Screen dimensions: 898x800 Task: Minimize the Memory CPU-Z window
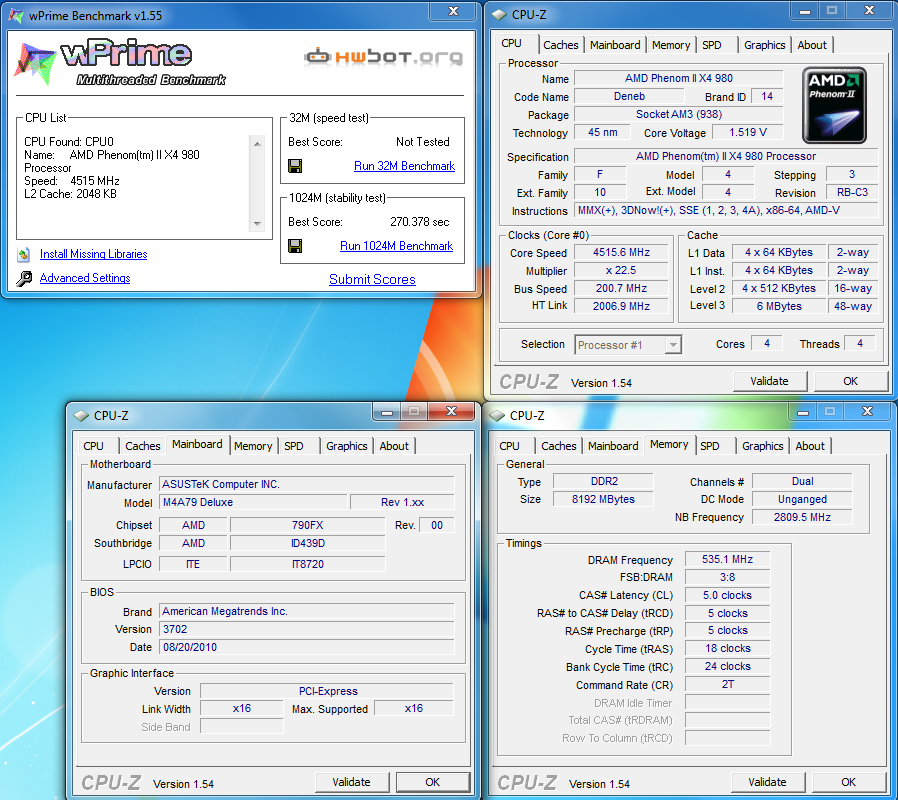[803, 412]
